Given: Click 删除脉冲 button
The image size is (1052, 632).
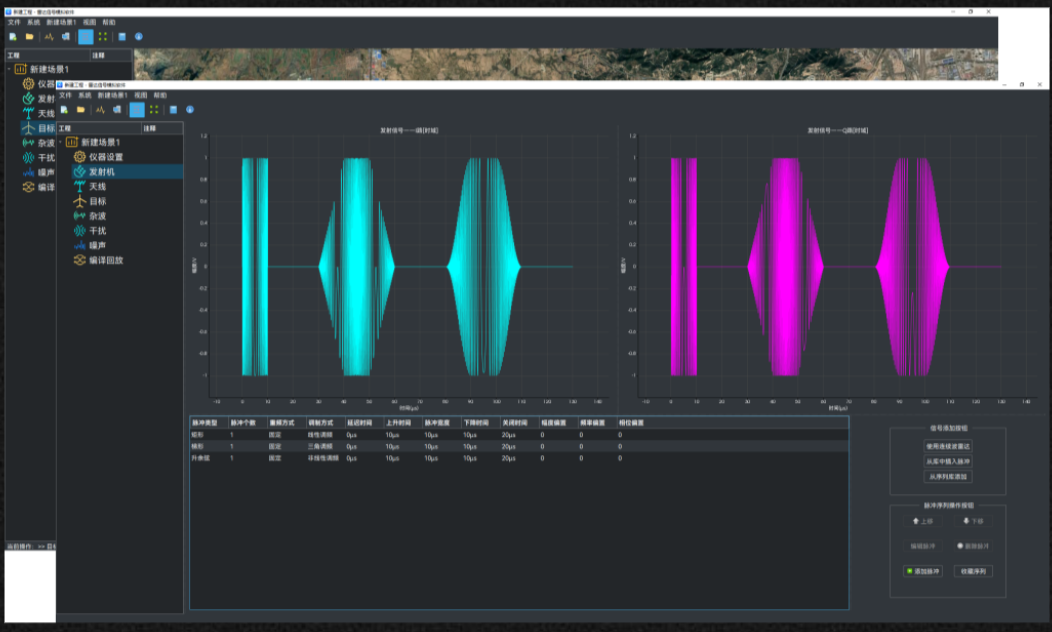Looking at the screenshot, I should (973, 546).
